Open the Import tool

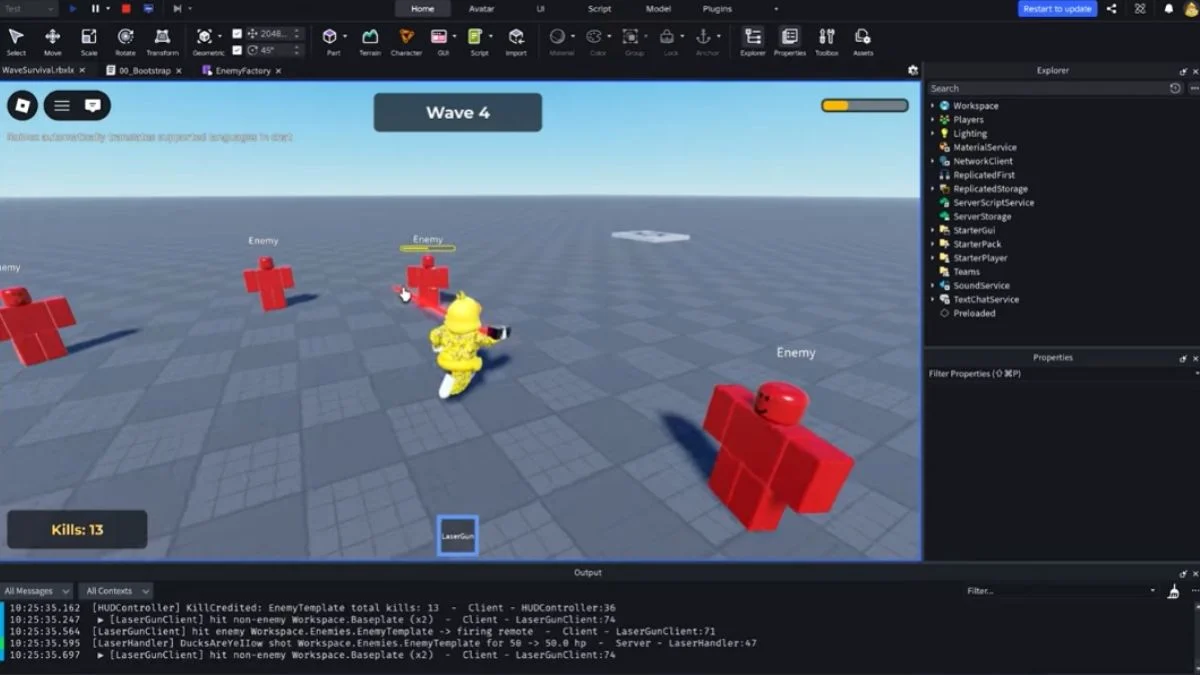516,41
